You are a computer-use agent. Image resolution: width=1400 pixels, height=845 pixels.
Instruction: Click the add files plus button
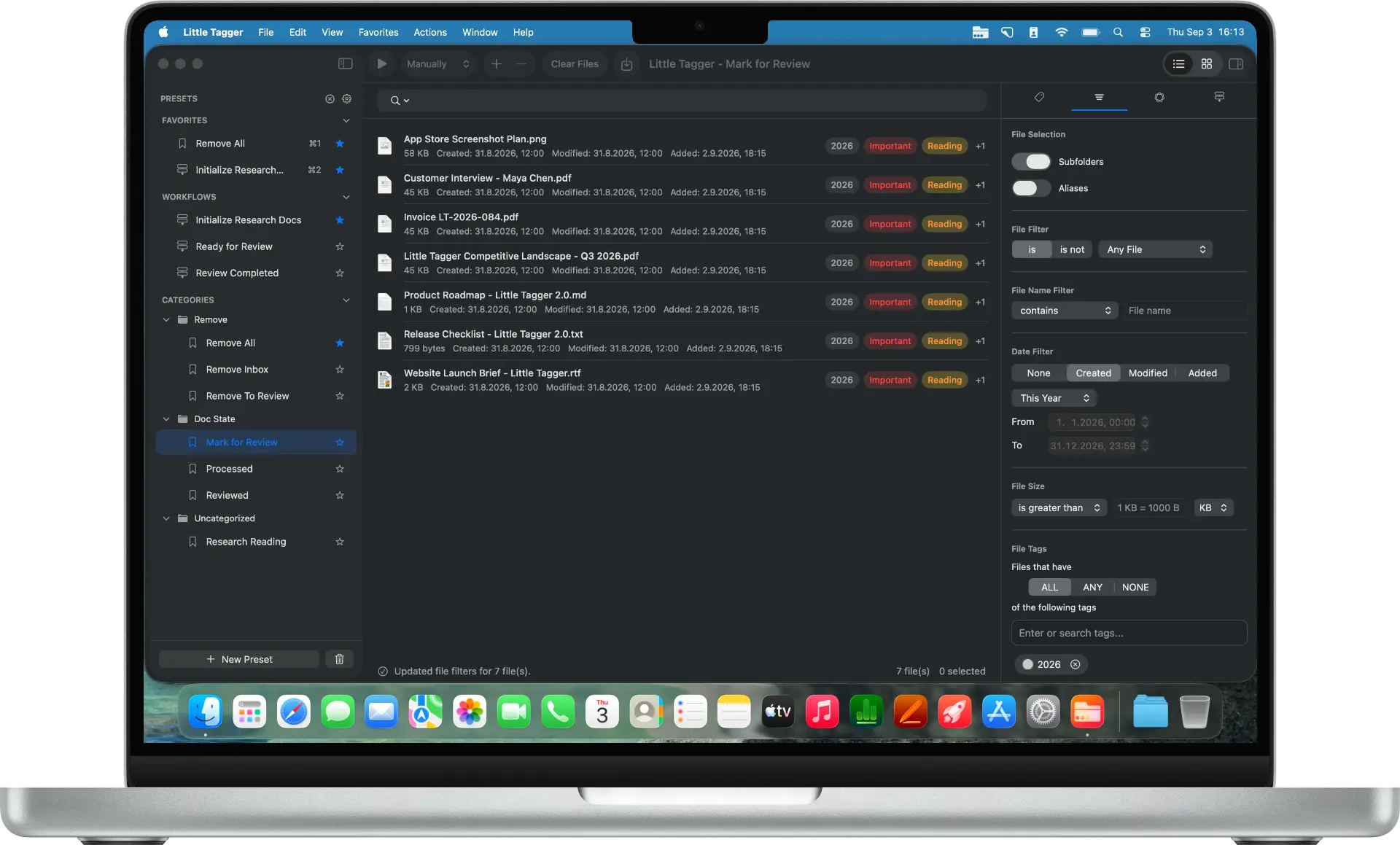497,64
